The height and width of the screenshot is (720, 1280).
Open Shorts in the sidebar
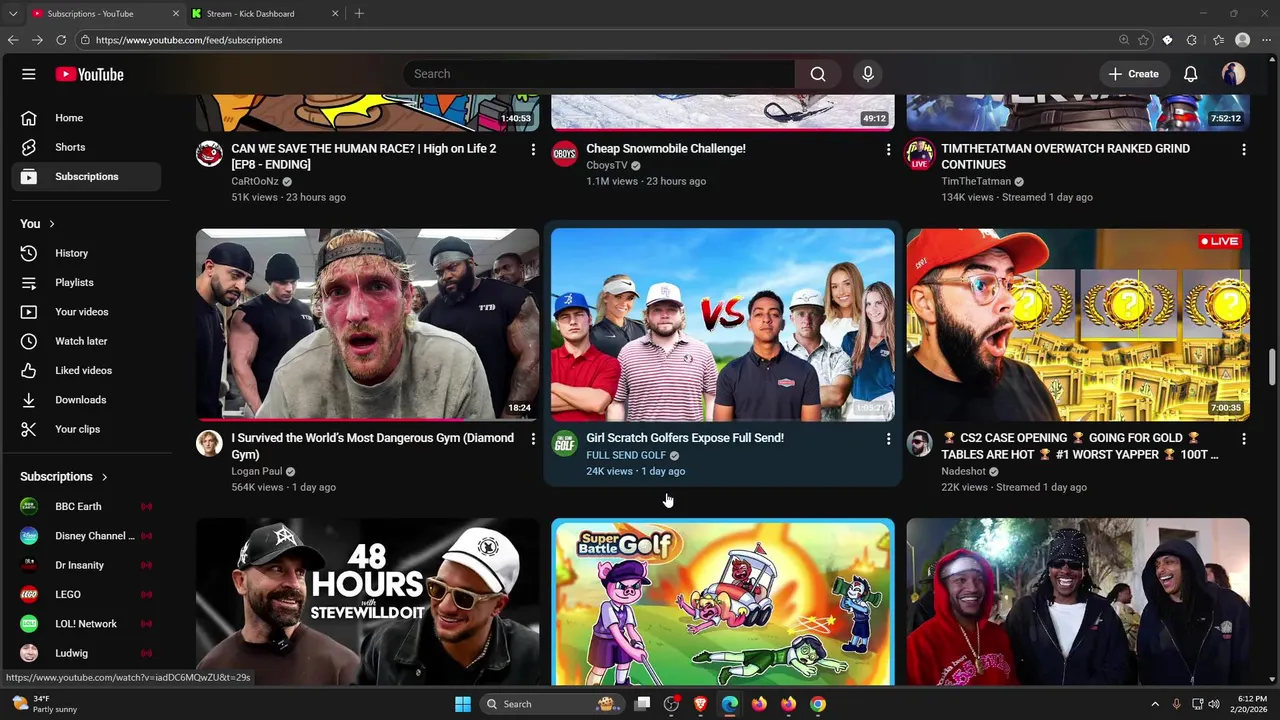coord(86,147)
